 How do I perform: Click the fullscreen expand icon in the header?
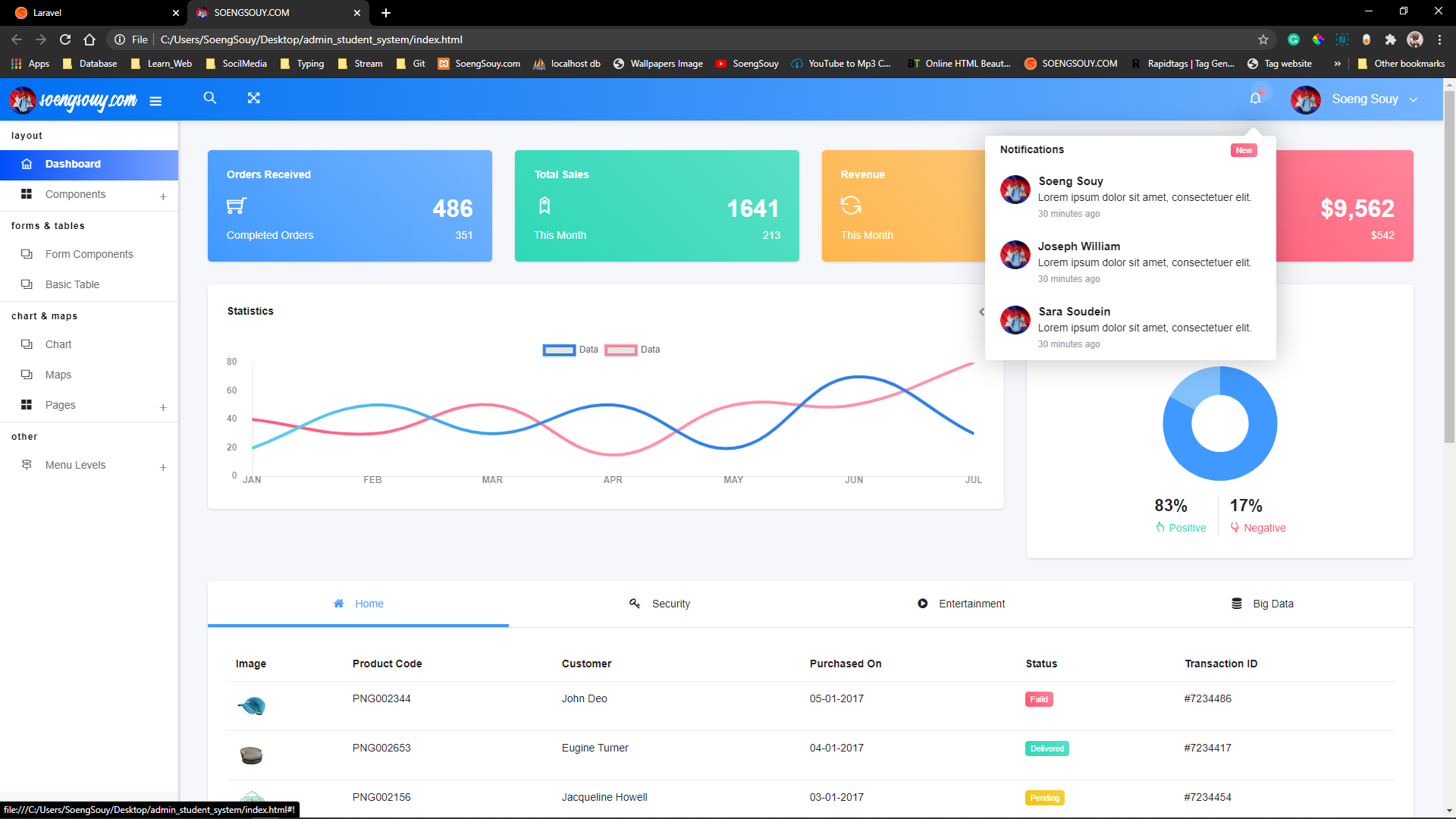(254, 99)
